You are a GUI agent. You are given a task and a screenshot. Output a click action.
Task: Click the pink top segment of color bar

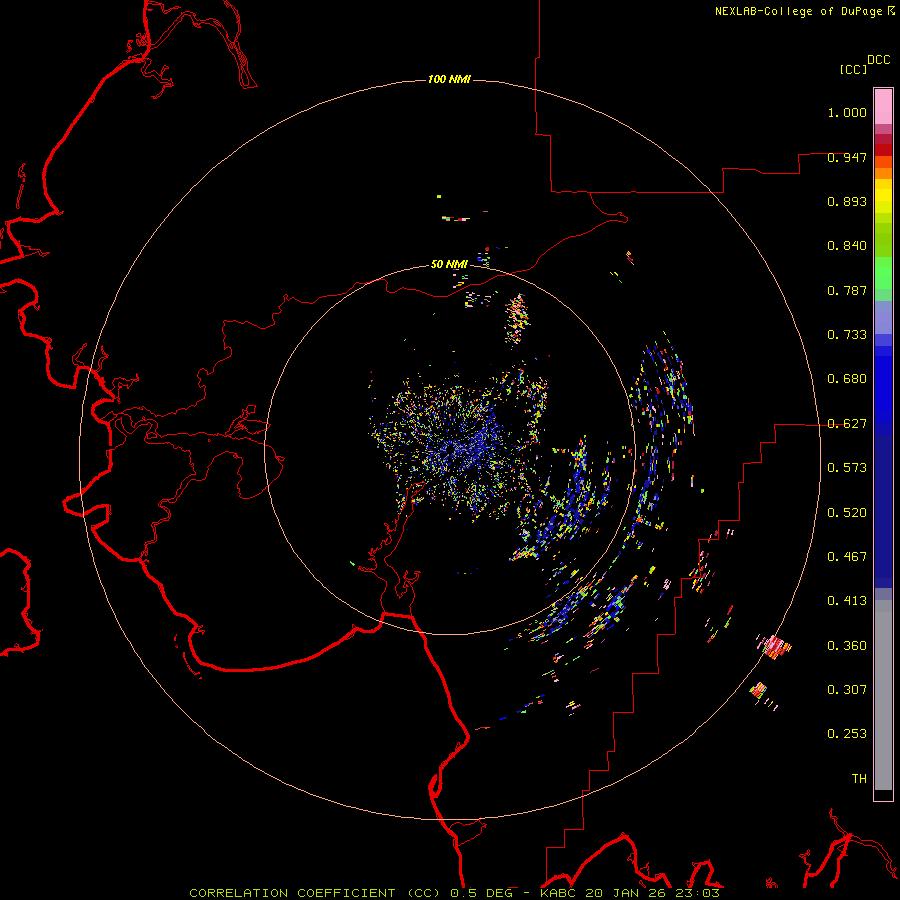coord(883,107)
